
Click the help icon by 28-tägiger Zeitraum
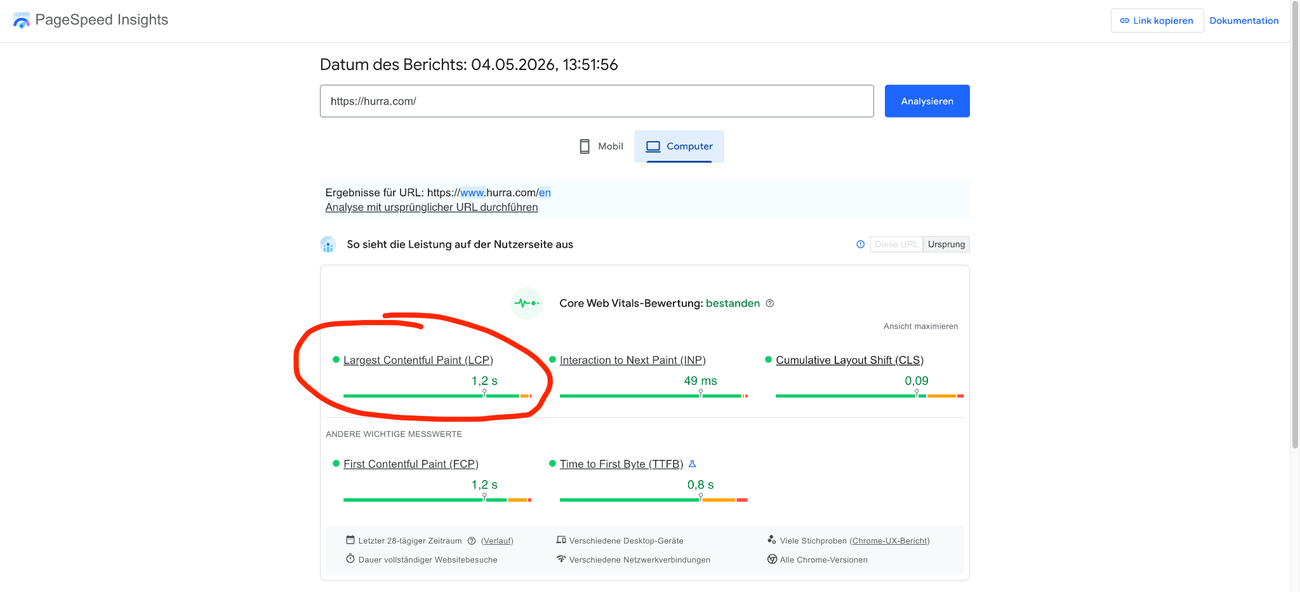tap(472, 541)
